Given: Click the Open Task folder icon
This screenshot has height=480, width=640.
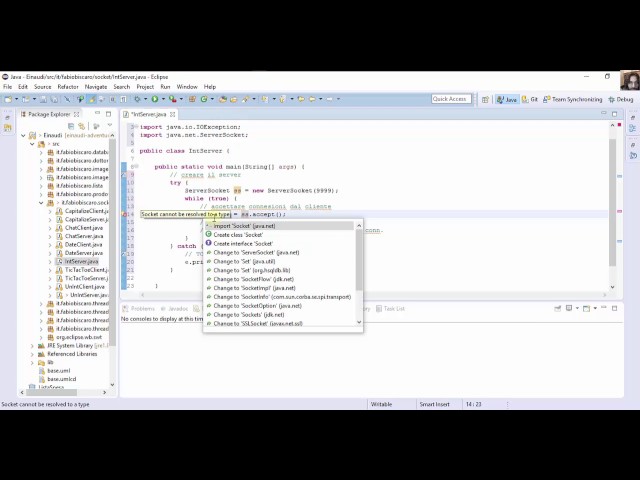Looking at the screenshot, I should 233,99.
